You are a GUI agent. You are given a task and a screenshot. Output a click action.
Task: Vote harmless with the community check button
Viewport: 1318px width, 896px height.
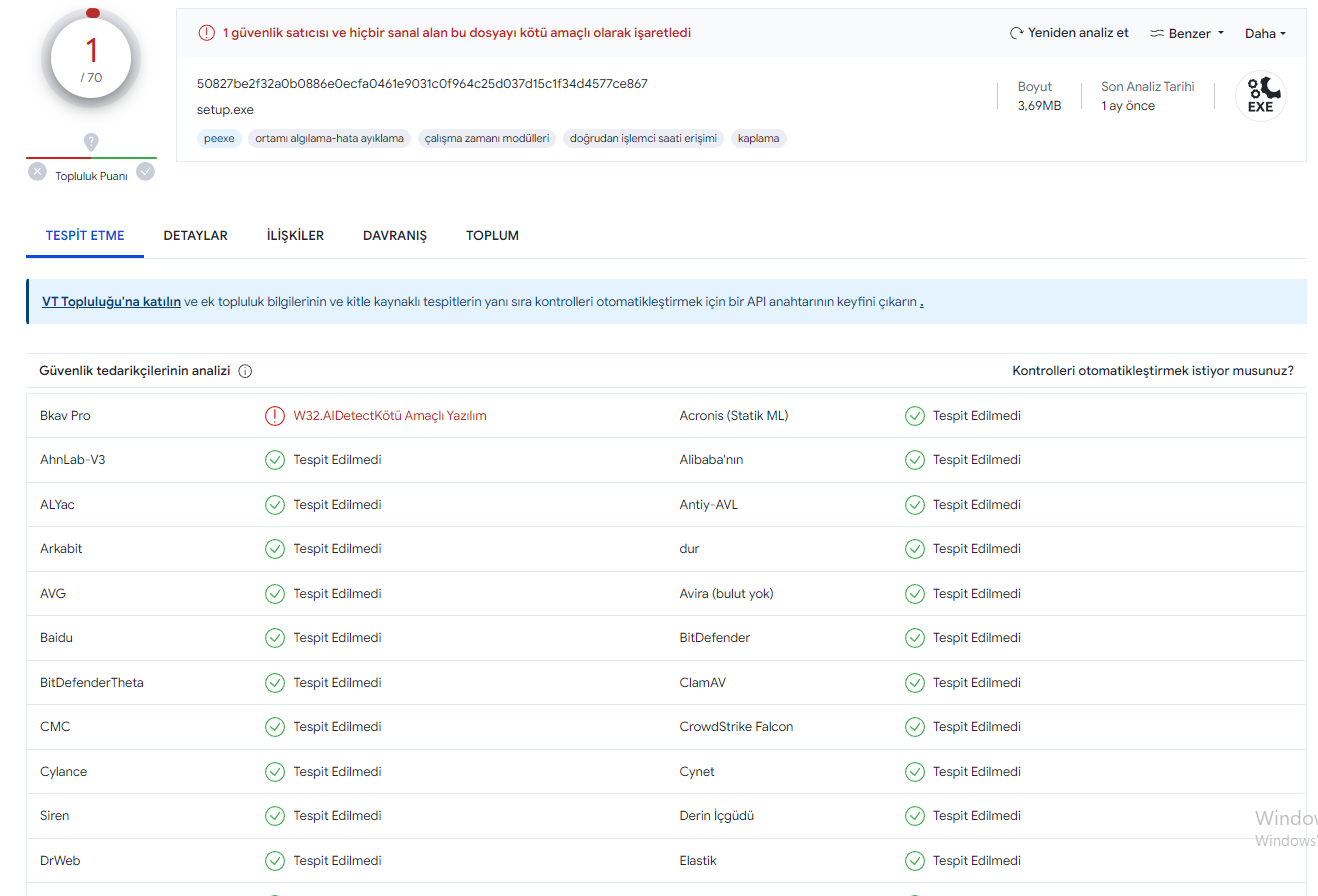146,172
